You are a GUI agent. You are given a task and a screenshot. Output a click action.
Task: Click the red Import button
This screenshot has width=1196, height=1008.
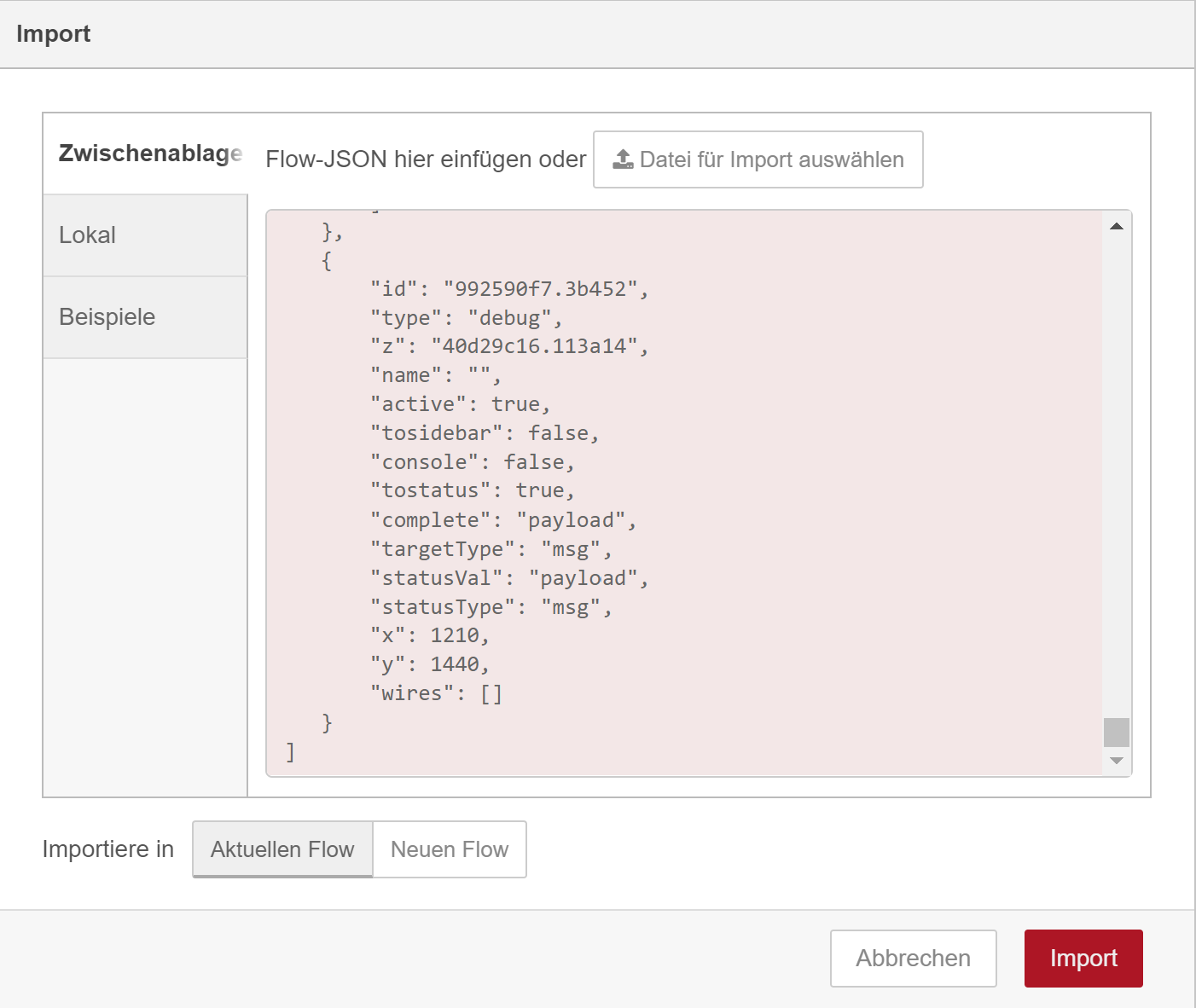tap(1083, 959)
